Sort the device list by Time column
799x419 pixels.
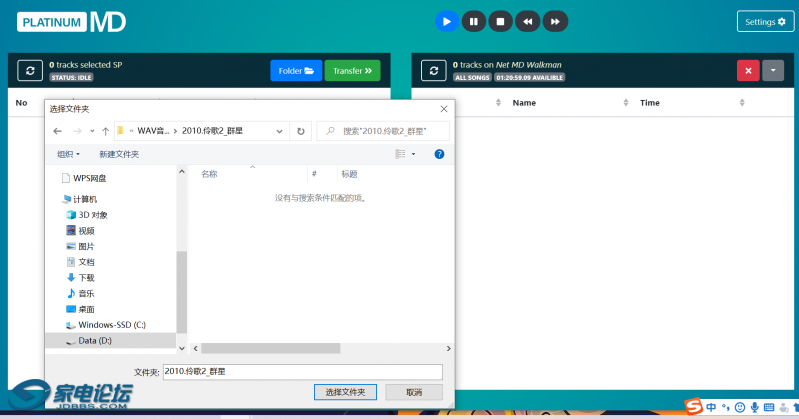pyautogui.click(x=650, y=103)
